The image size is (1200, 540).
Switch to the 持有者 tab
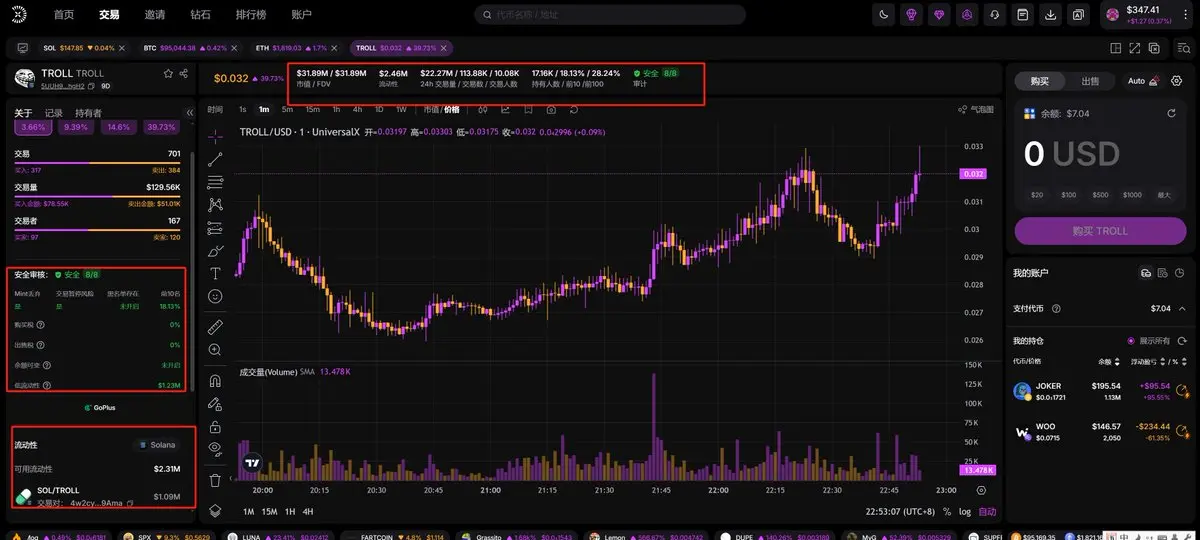tap(88, 113)
